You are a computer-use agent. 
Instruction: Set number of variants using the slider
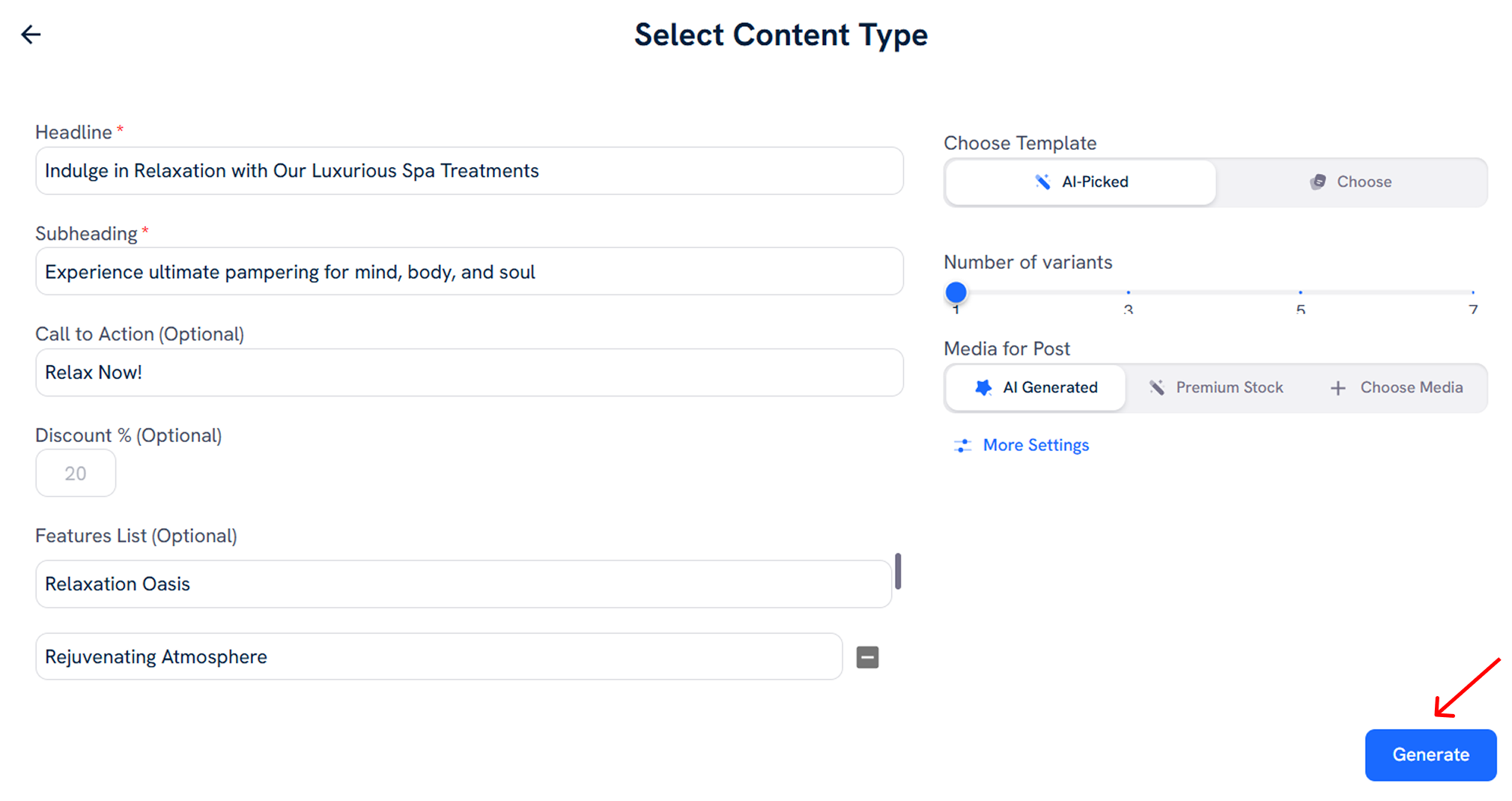pyautogui.click(x=956, y=292)
